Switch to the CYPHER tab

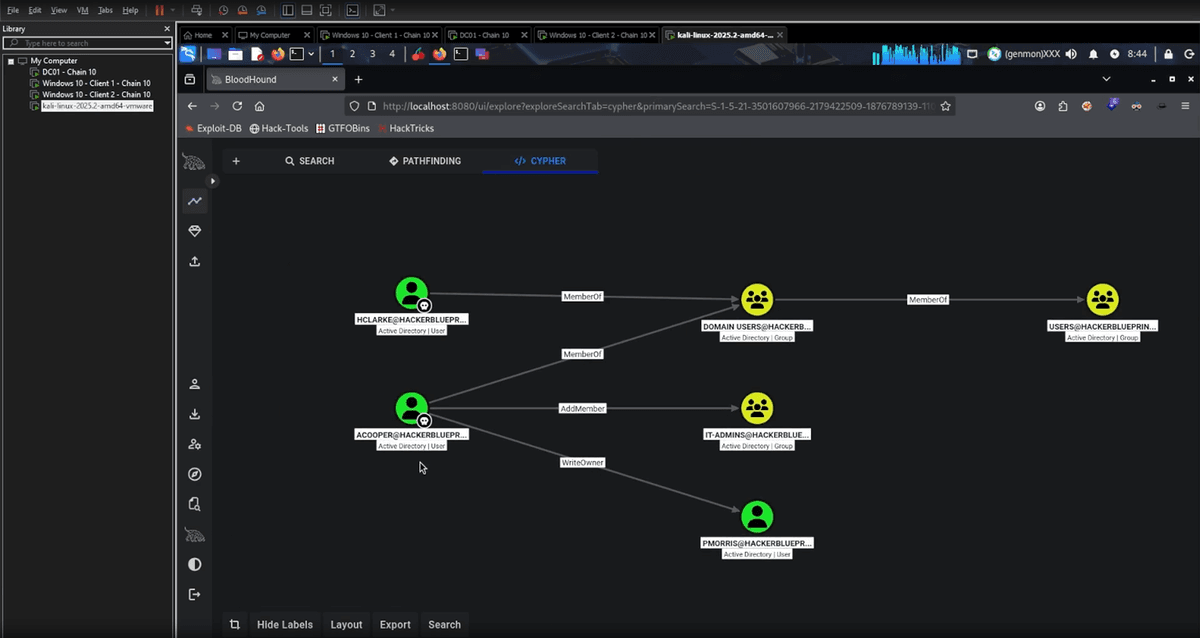pyautogui.click(x=540, y=161)
